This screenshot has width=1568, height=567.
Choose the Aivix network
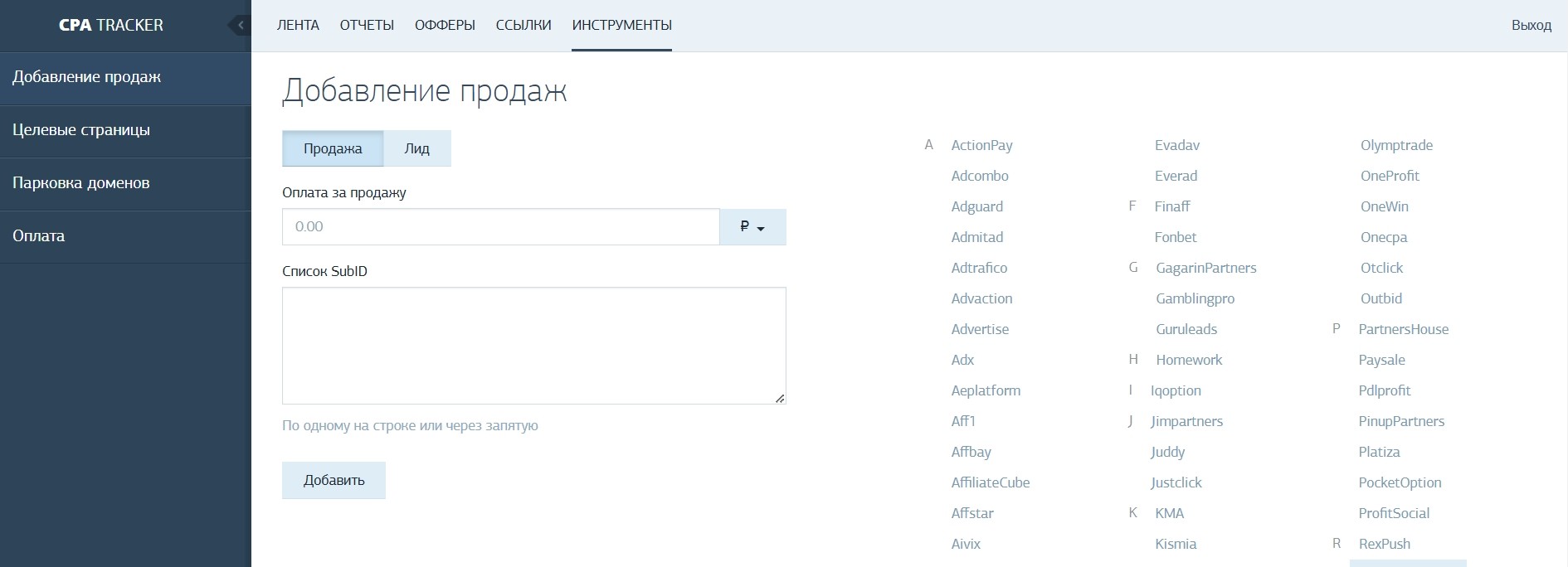tap(966, 544)
